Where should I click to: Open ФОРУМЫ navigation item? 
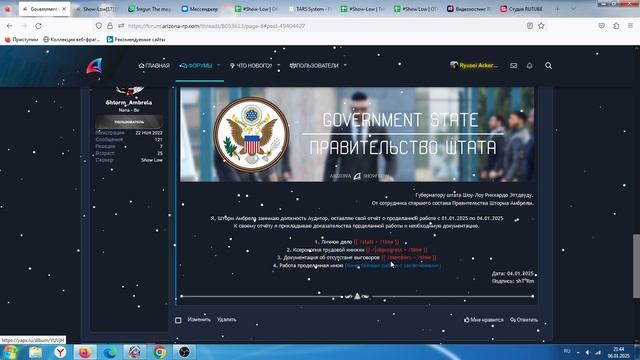click(196, 65)
